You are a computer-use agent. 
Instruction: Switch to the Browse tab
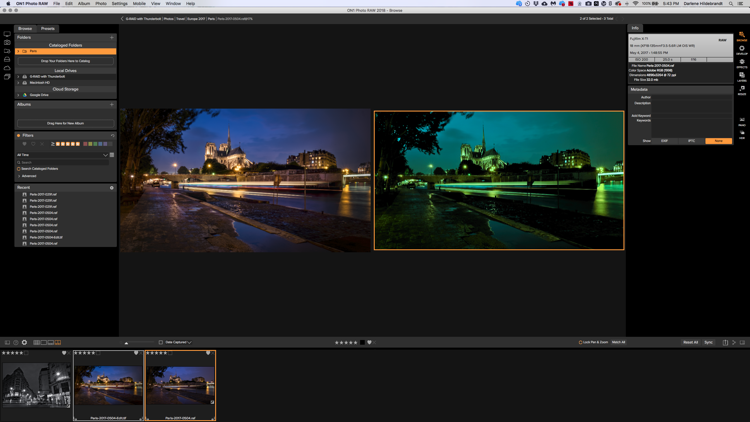point(25,29)
